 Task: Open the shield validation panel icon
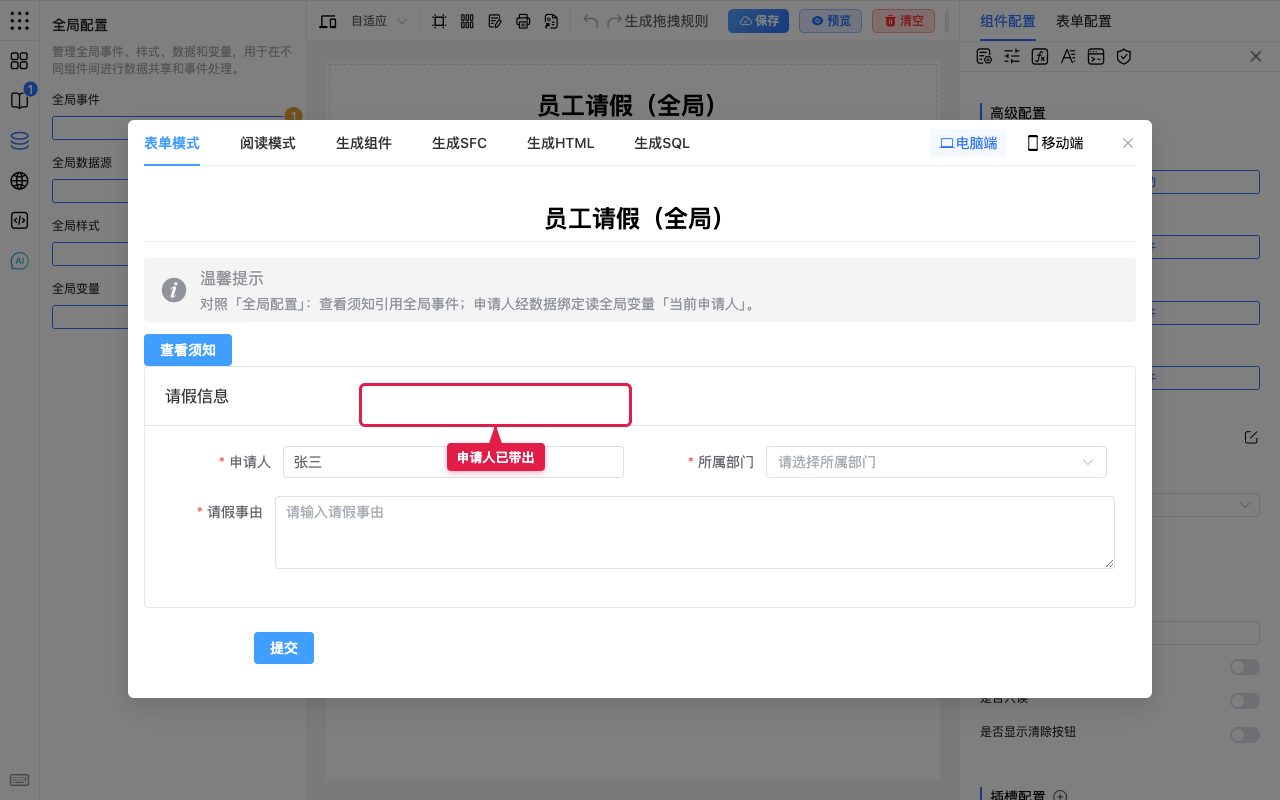tap(1124, 56)
